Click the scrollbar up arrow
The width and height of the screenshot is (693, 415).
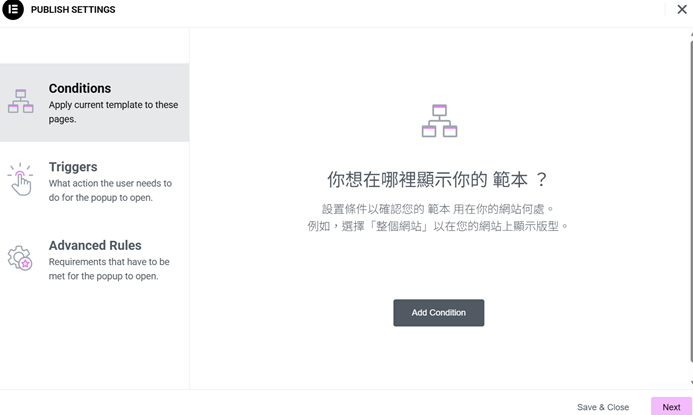689,33
